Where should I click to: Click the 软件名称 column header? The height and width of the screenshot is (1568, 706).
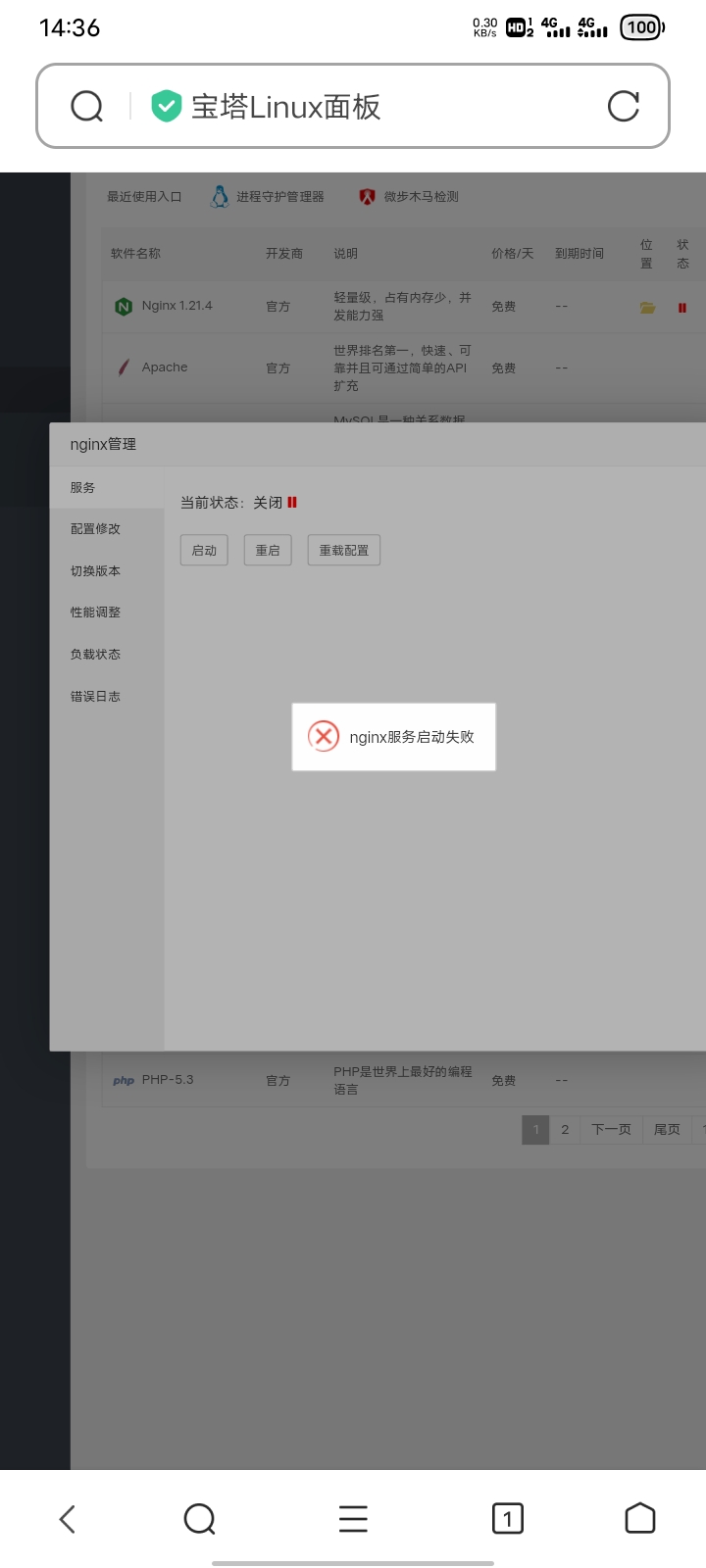(135, 254)
